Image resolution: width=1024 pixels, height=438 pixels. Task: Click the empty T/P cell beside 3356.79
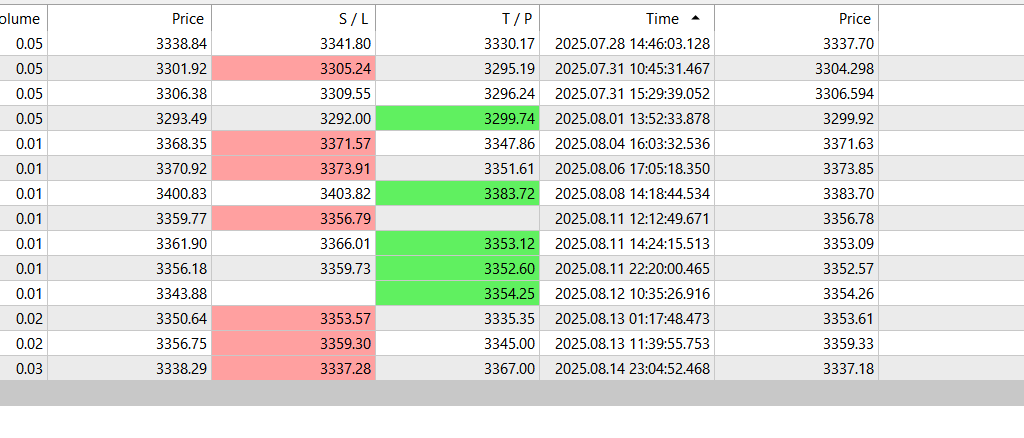[x=457, y=218]
